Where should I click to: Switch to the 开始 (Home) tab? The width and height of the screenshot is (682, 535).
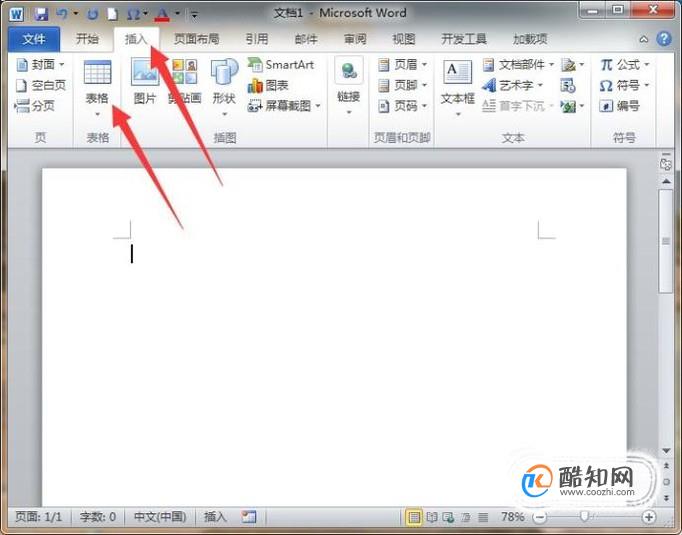(x=87, y=39)
